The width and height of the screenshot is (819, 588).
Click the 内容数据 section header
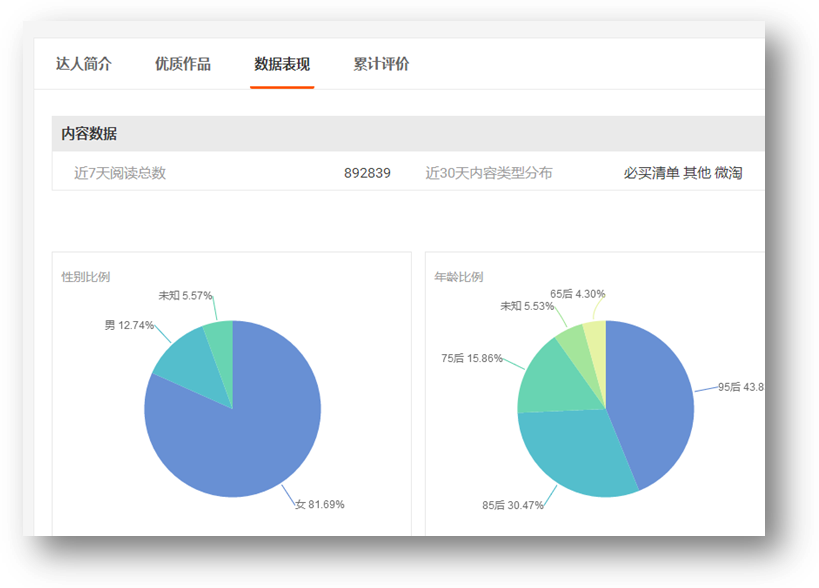[89, 134]
